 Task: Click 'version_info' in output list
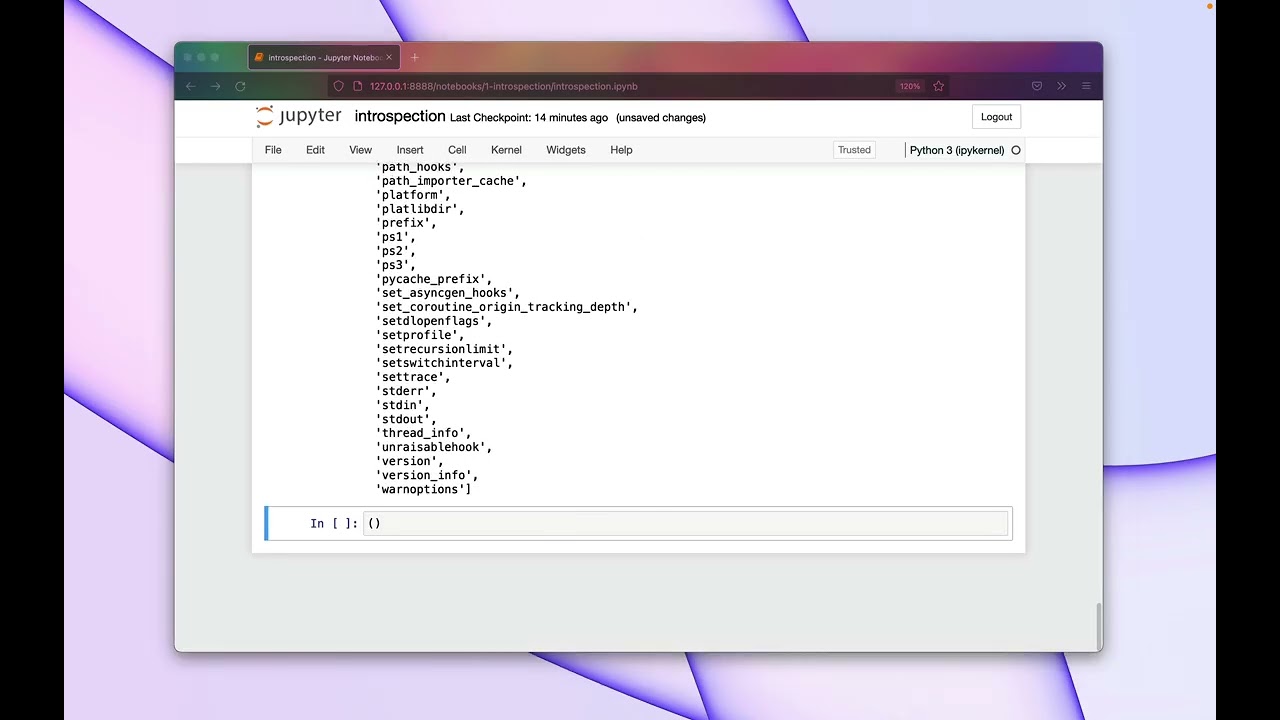(427, 475)
